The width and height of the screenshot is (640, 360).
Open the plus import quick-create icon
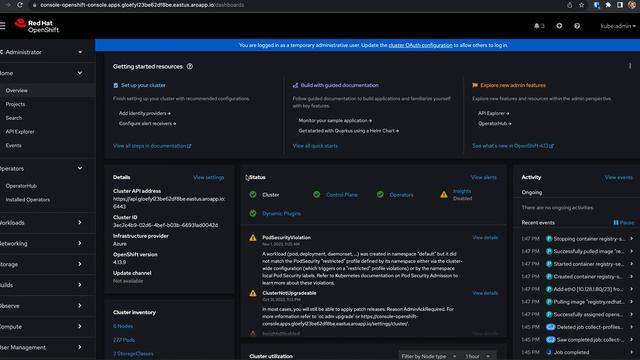coord(559,26)
